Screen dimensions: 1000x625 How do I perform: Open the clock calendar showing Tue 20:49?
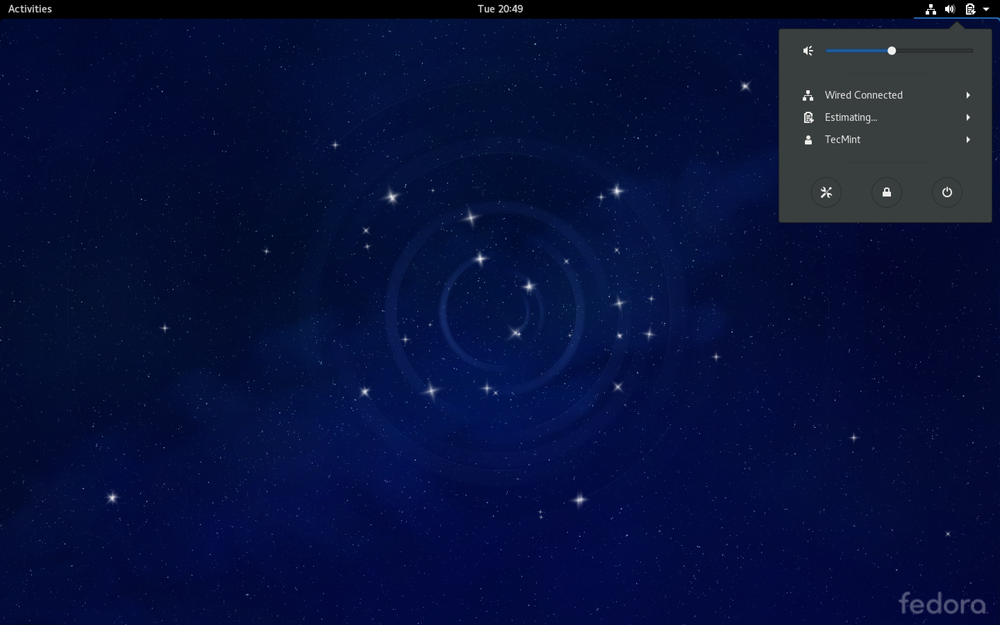pos(500,9)
